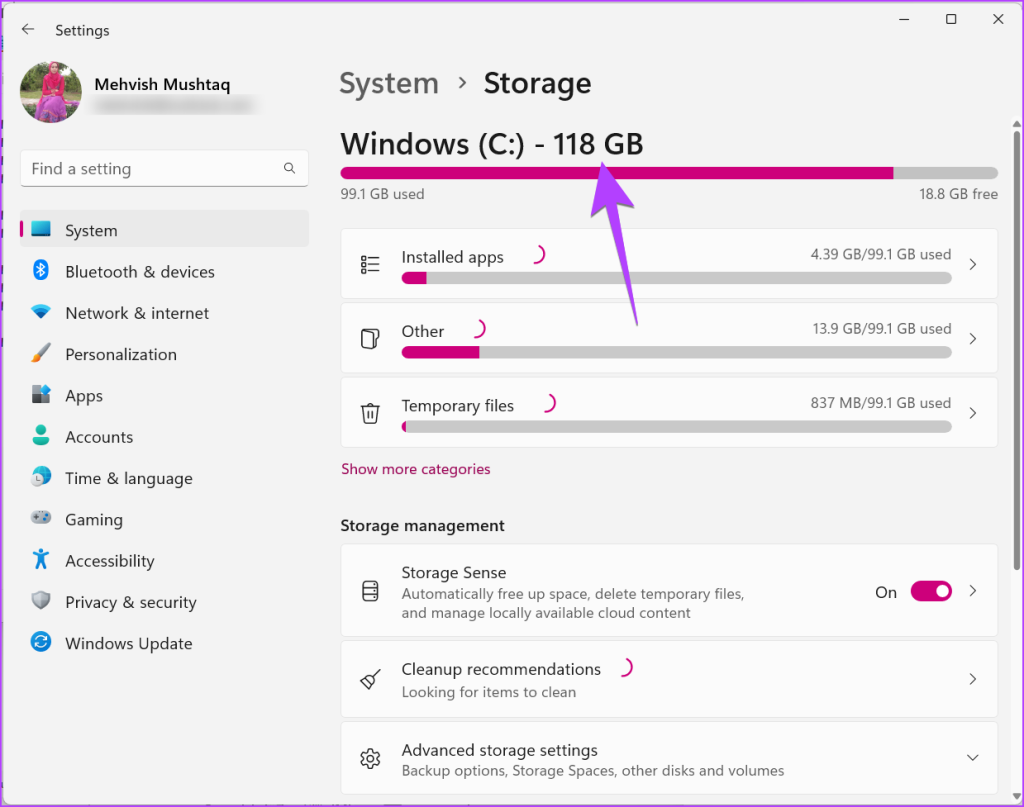This screenshot has height=807, width=1024.
Task: Turn off the Storage Sense toggle
Action: point(930,591)
